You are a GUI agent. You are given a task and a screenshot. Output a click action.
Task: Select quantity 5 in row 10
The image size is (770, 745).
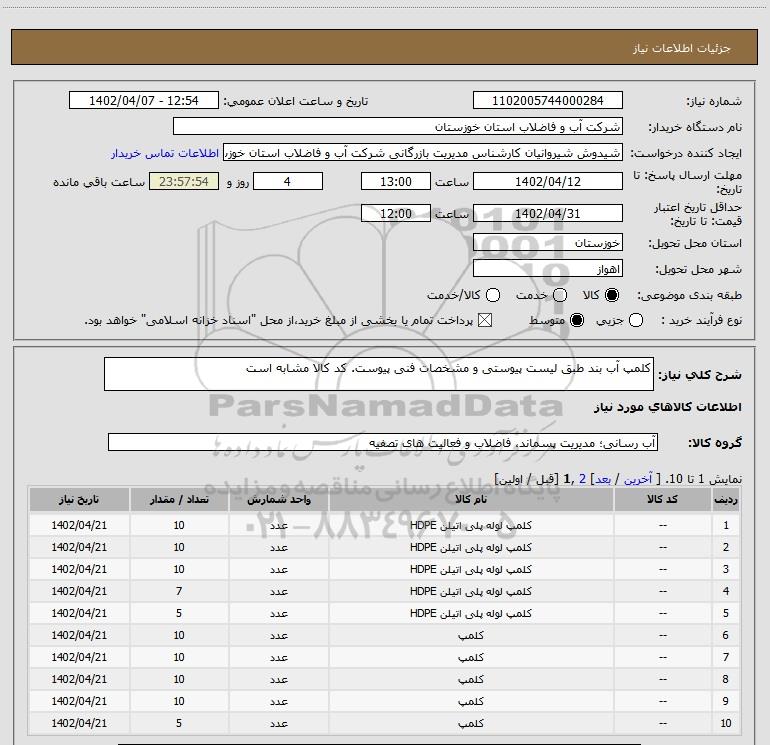[x=179, y=723]
